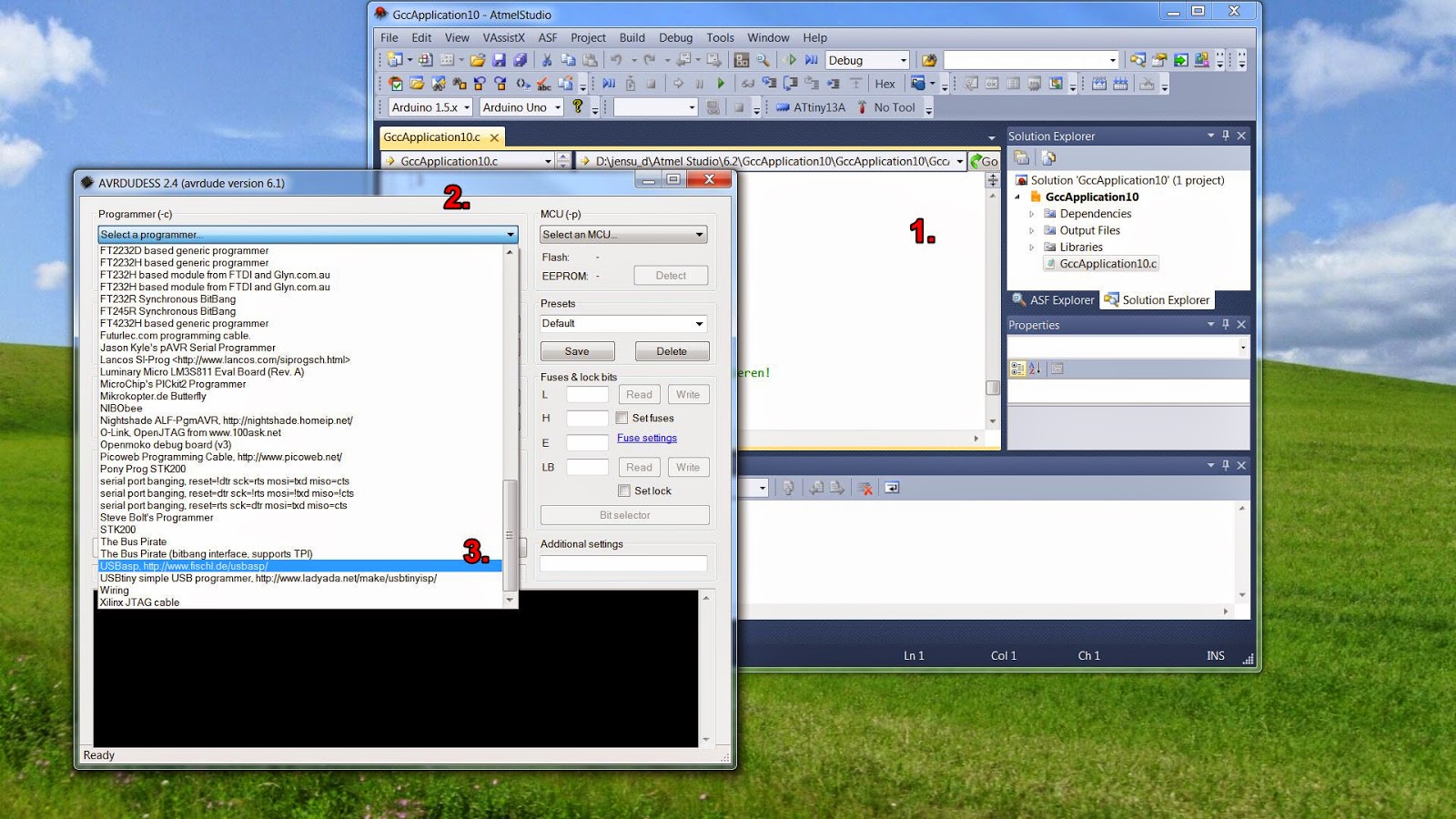The height and width of the screenshot is (819, 1456).
Task: Click the New Project icon in Atmel Studio
Action: (x=395, y=60)
